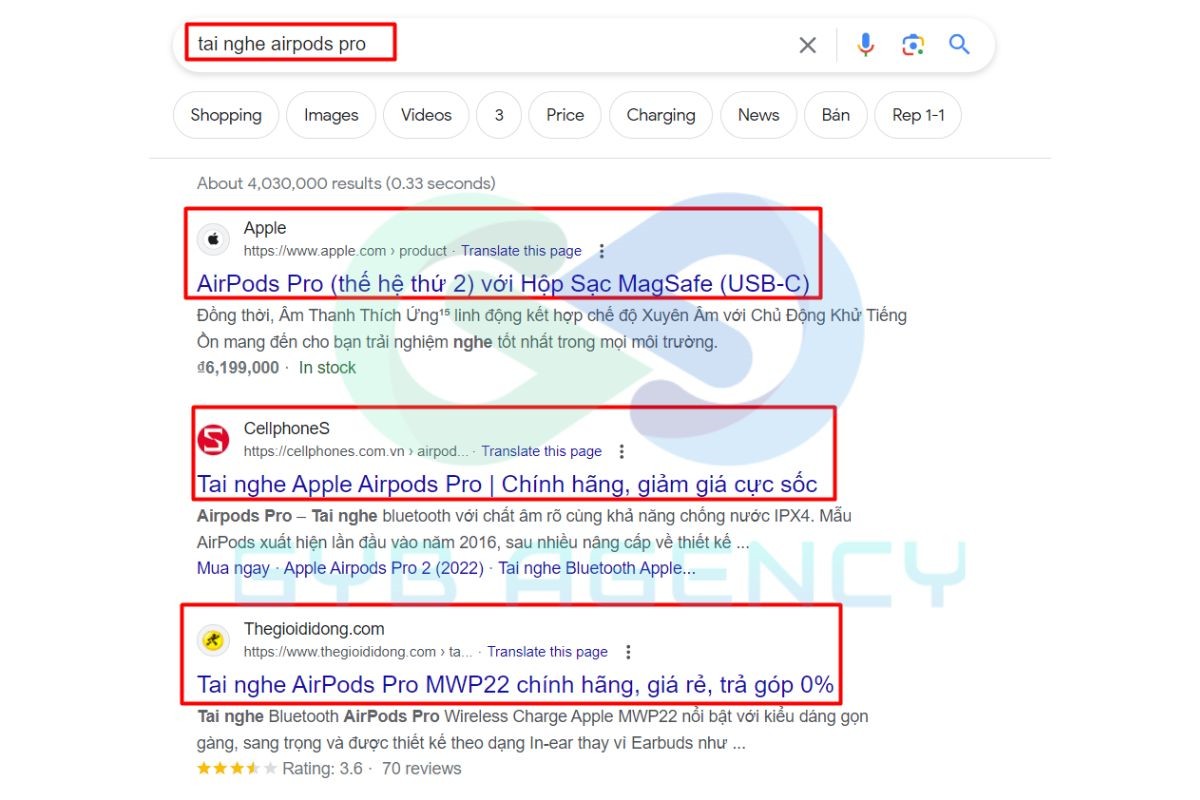
Task: Click the Apple favicon in first result
Action: pos(213,239)
